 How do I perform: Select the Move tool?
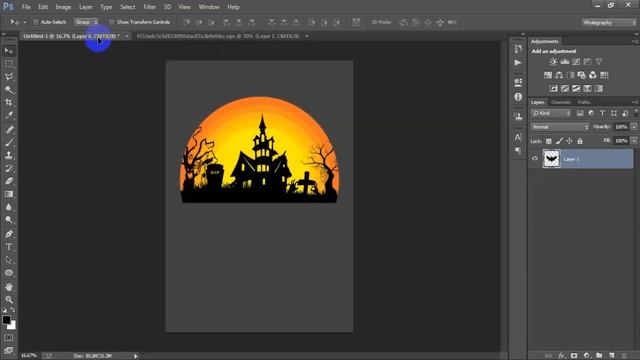9,51
